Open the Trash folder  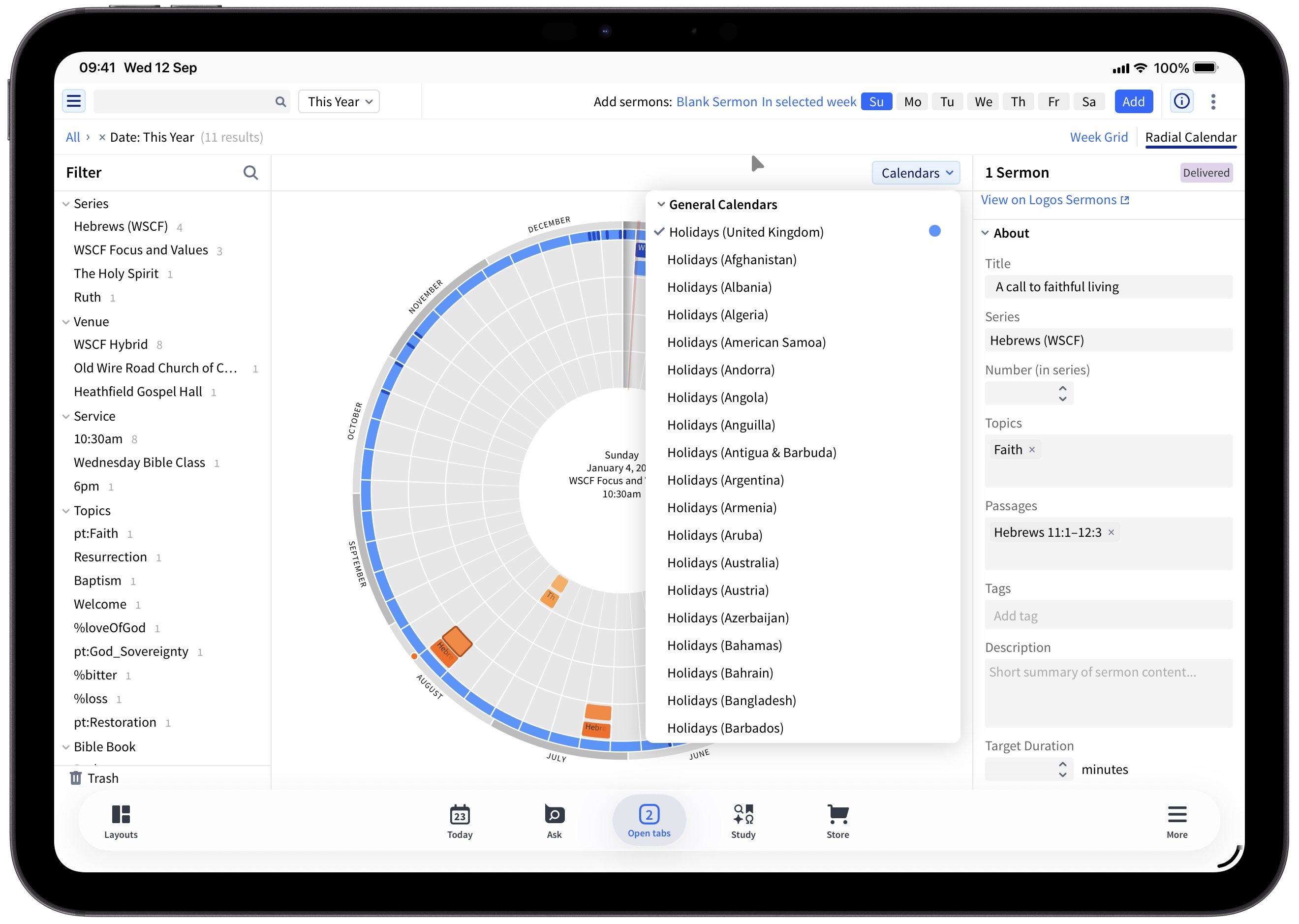[x=94, y=778]
